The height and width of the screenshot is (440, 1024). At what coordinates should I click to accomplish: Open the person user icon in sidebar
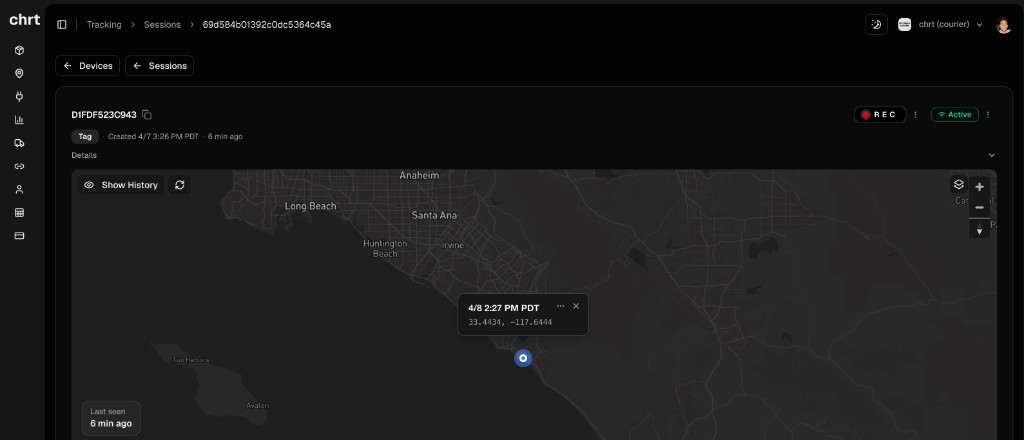20,189
